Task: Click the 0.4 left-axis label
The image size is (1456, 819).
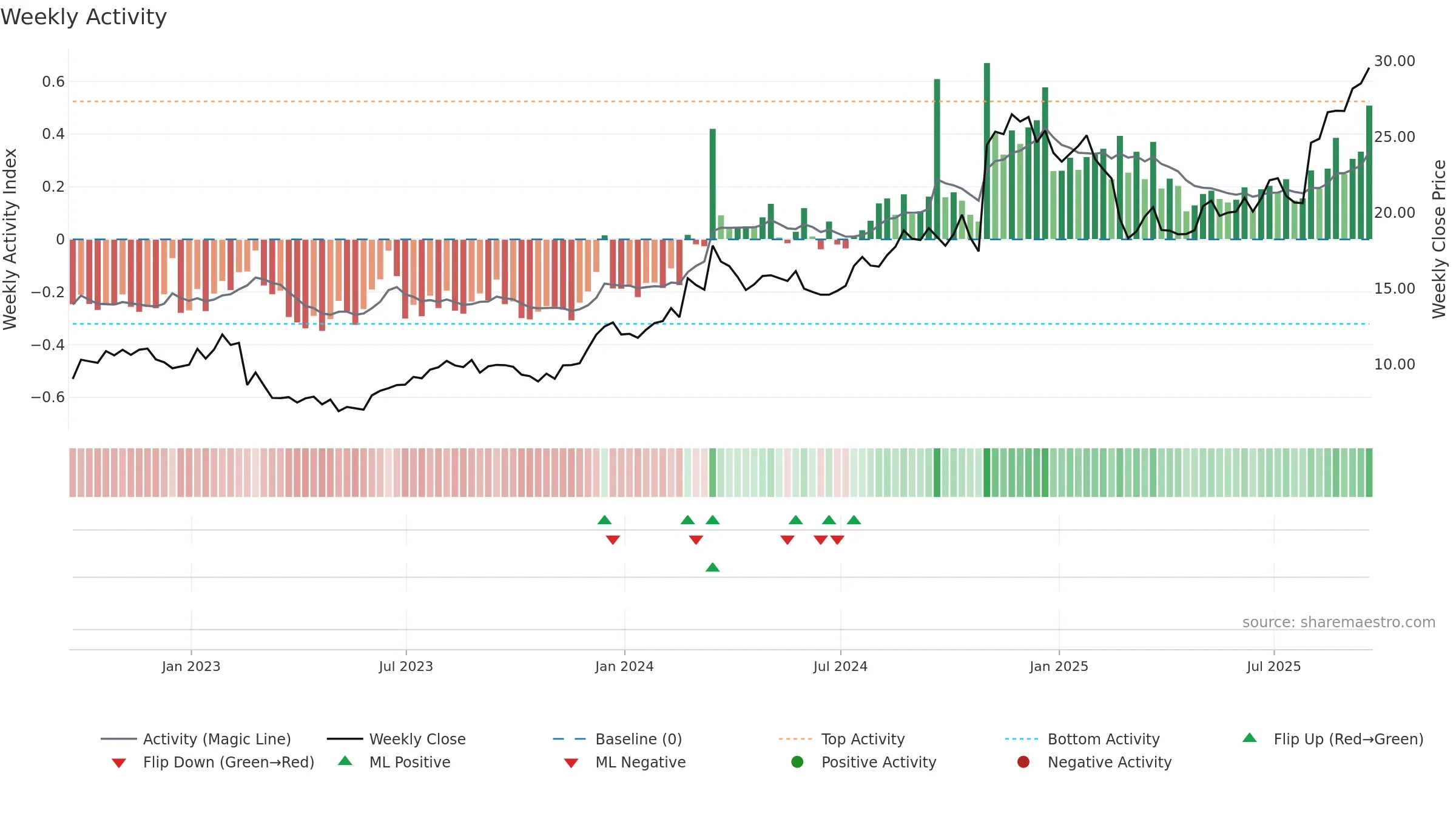Action: (x=53, y=134)
